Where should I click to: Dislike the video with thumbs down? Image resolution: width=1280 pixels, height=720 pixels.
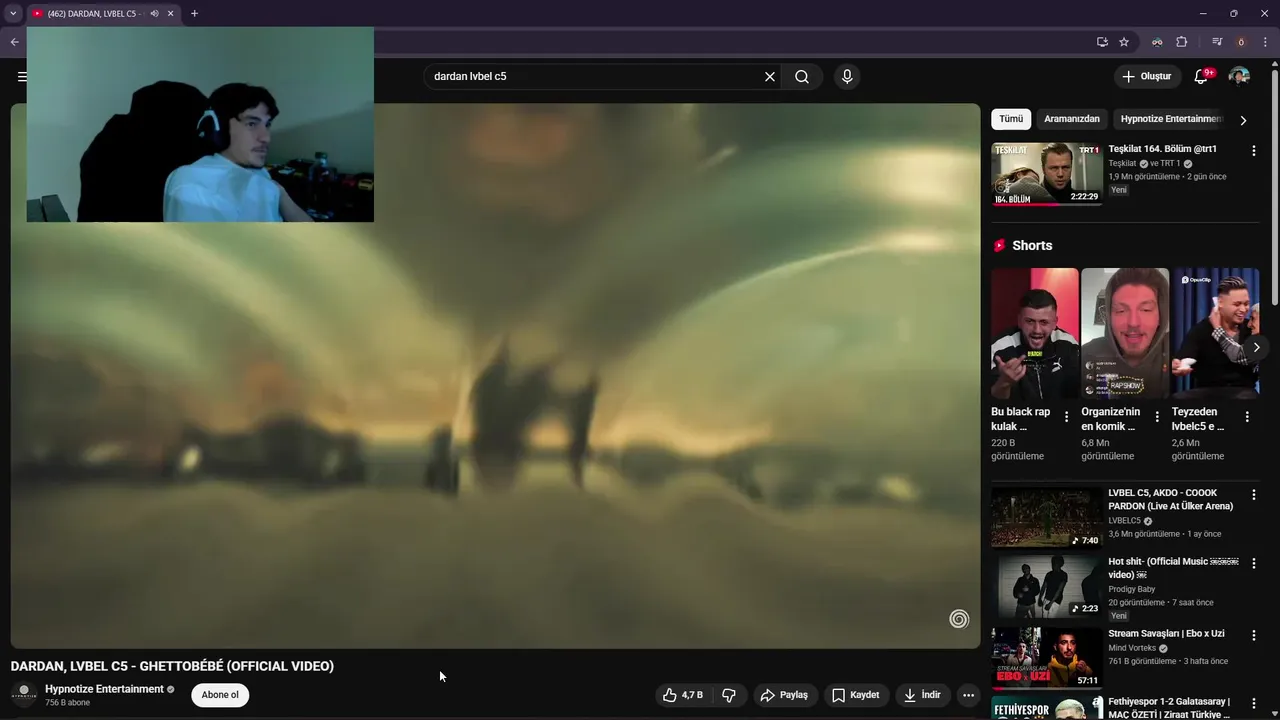729,695
